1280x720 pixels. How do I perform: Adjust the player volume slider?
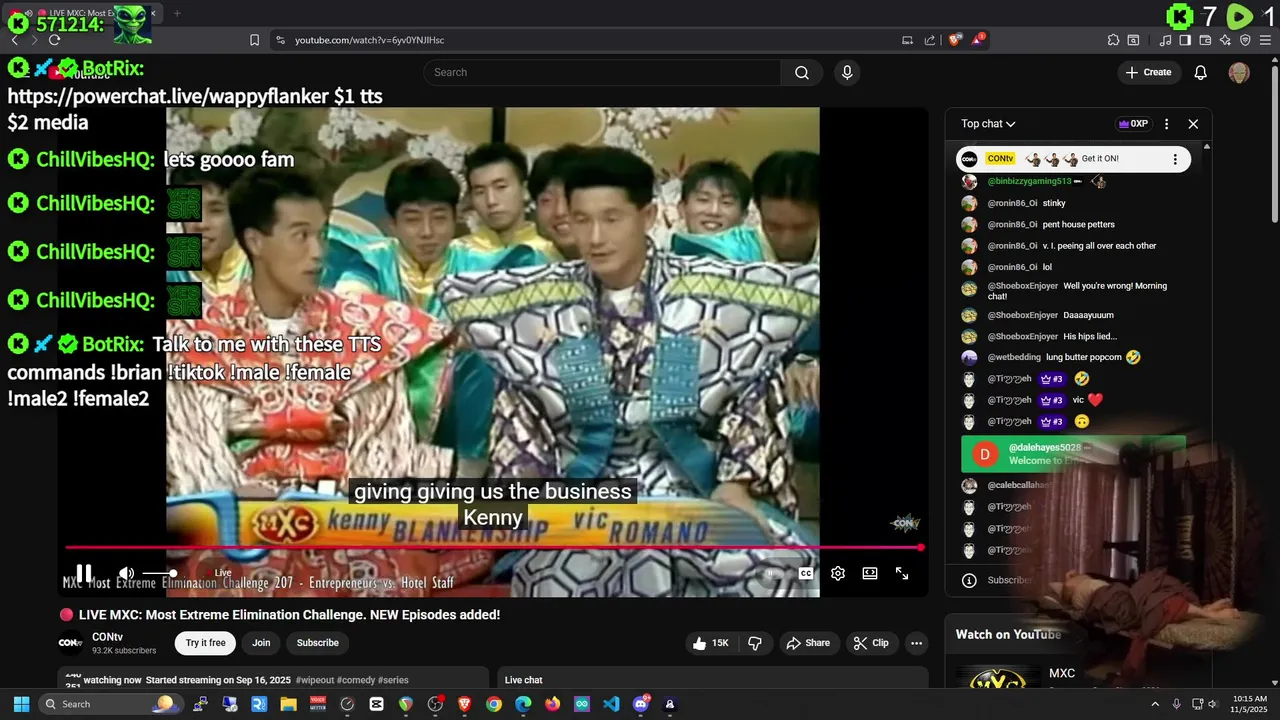point(159,573)
